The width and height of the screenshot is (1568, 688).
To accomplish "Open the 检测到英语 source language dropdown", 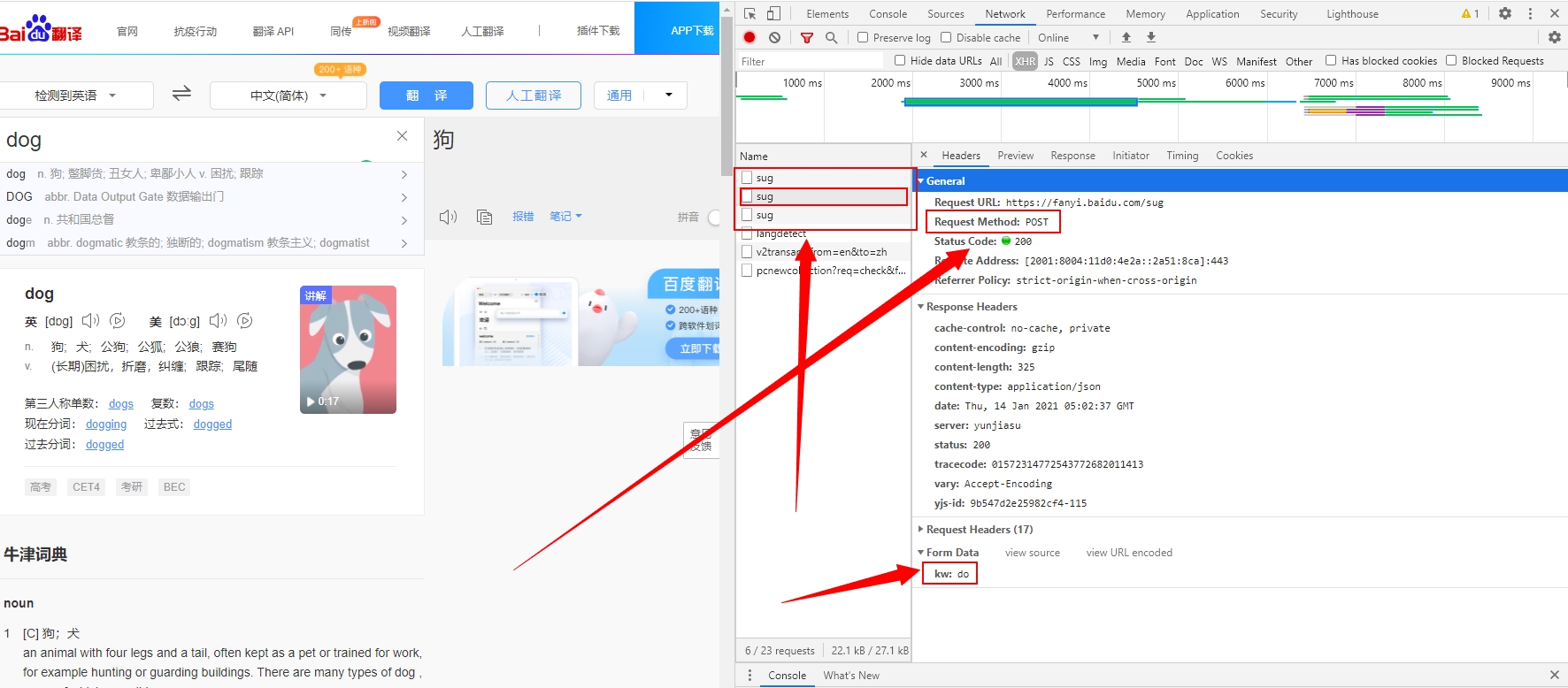I will [x=76, y=96].
